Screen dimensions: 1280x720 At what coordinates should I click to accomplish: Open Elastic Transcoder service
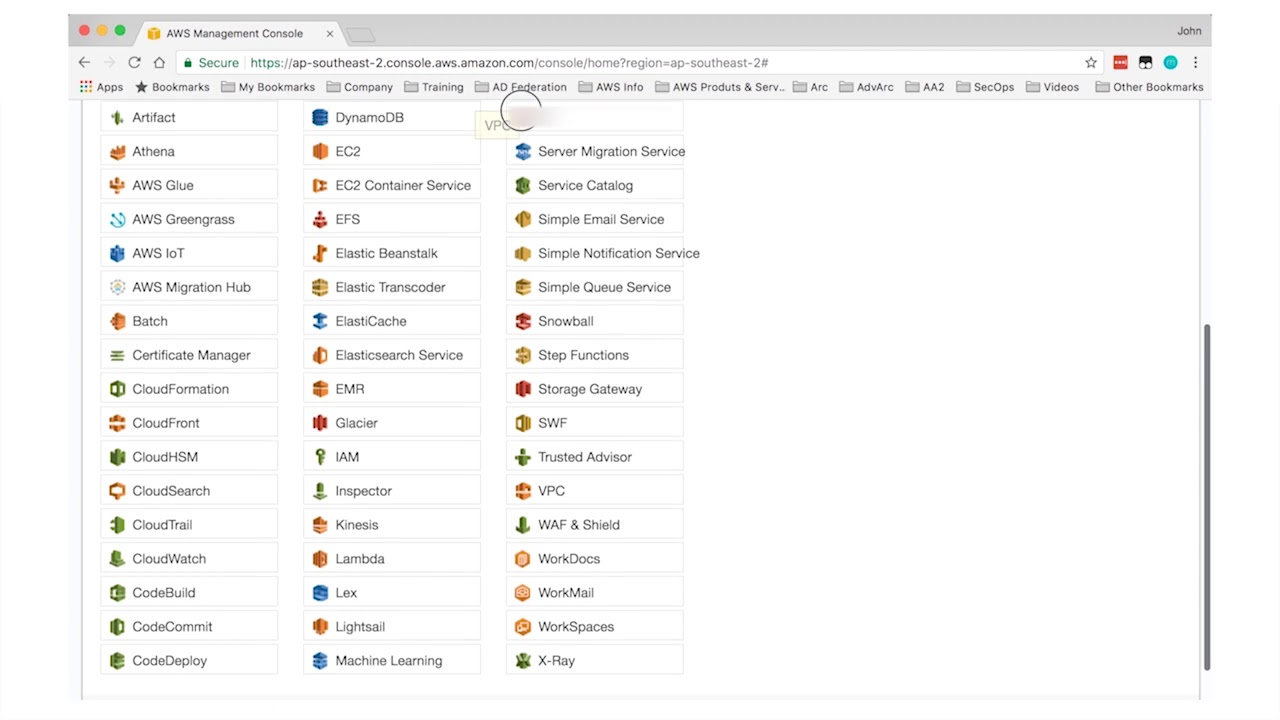pyautogui.click(x=392, y=287)
